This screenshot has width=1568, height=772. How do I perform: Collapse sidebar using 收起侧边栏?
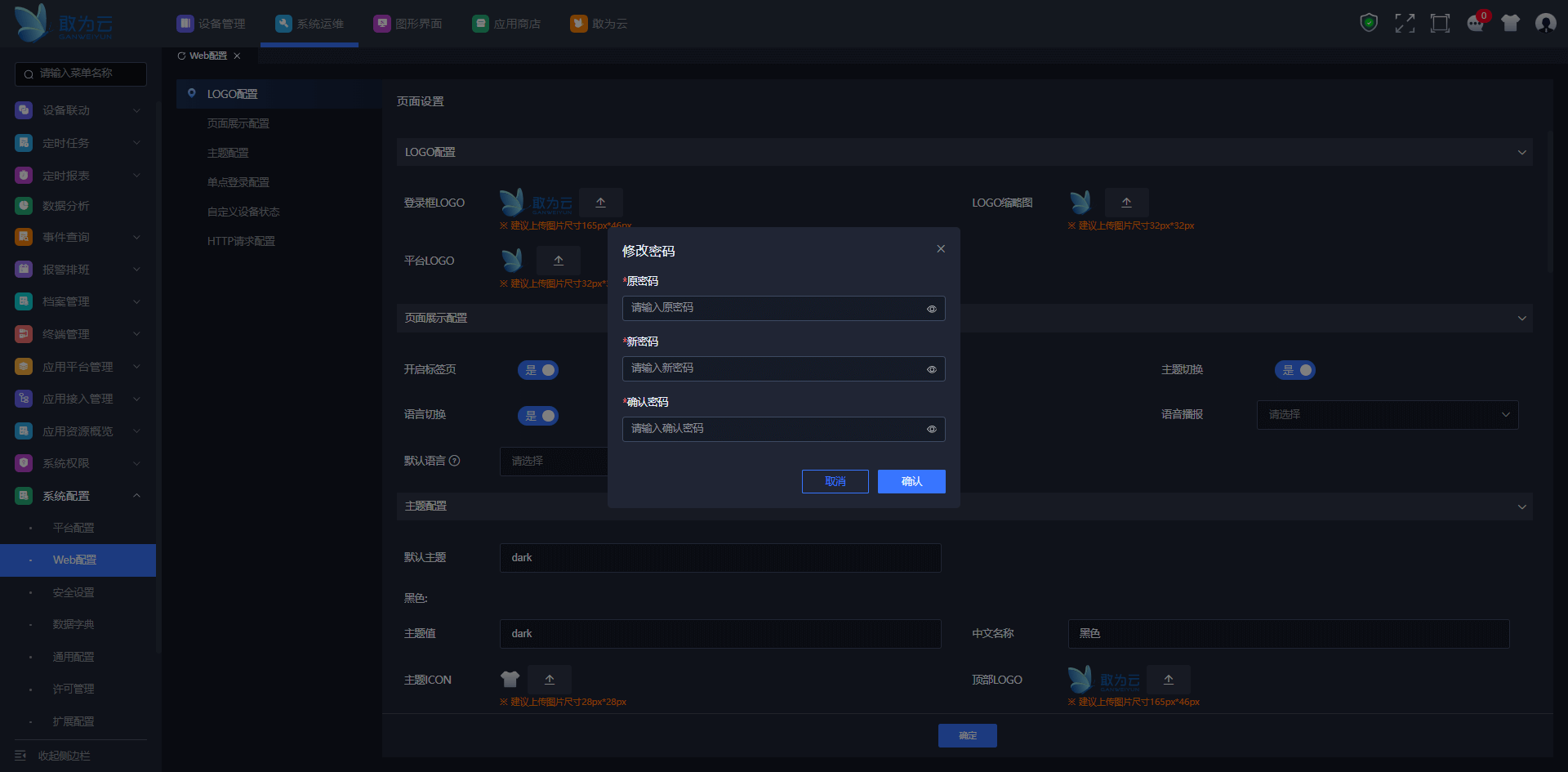[x=64, y=756]
